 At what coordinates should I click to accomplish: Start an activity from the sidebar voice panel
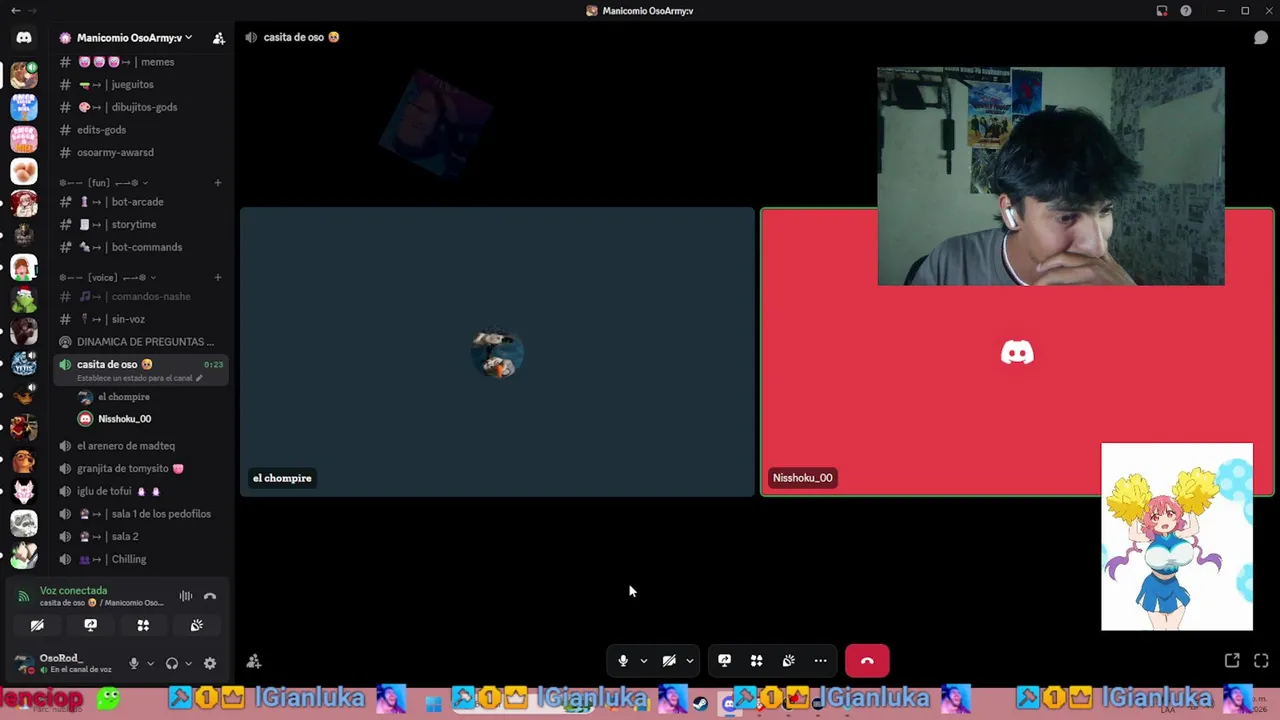[x=143, y=625]
